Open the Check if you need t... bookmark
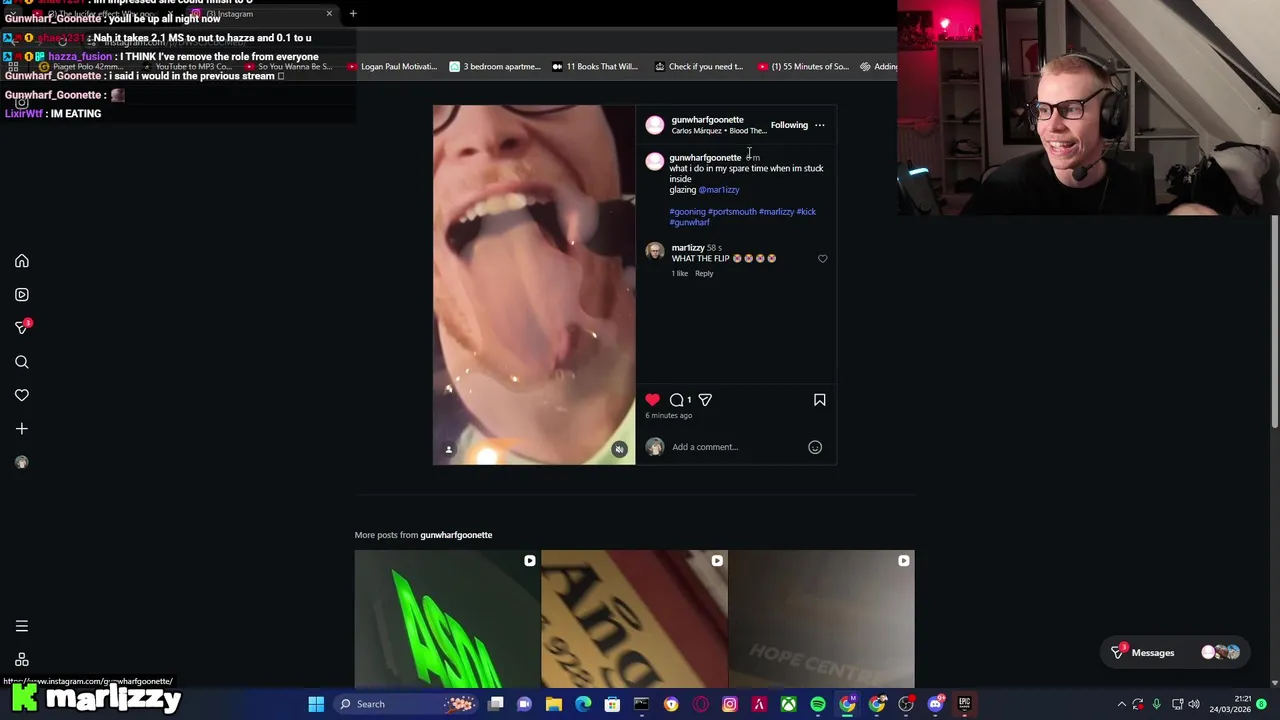The image size is (1280, 720). click(x=699, y=67)
